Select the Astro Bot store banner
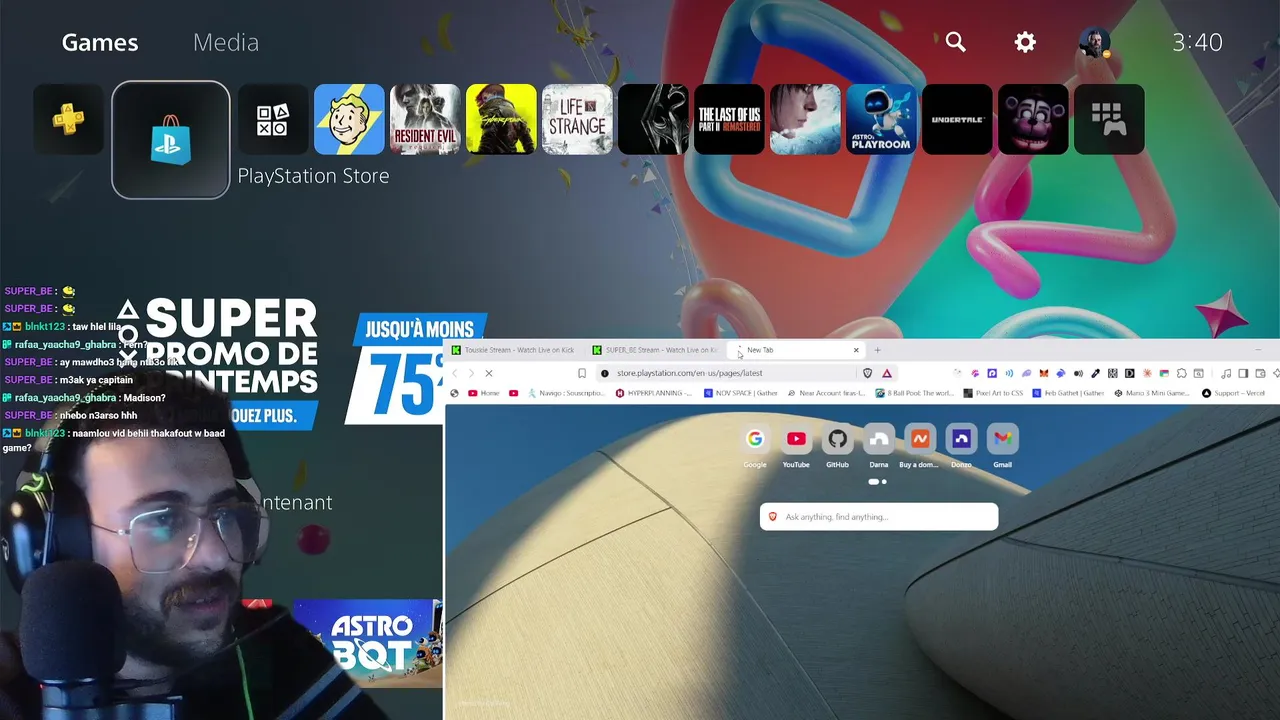This screenshot has height=720, width=1280. pyautogui.click(x=368, y=642)
